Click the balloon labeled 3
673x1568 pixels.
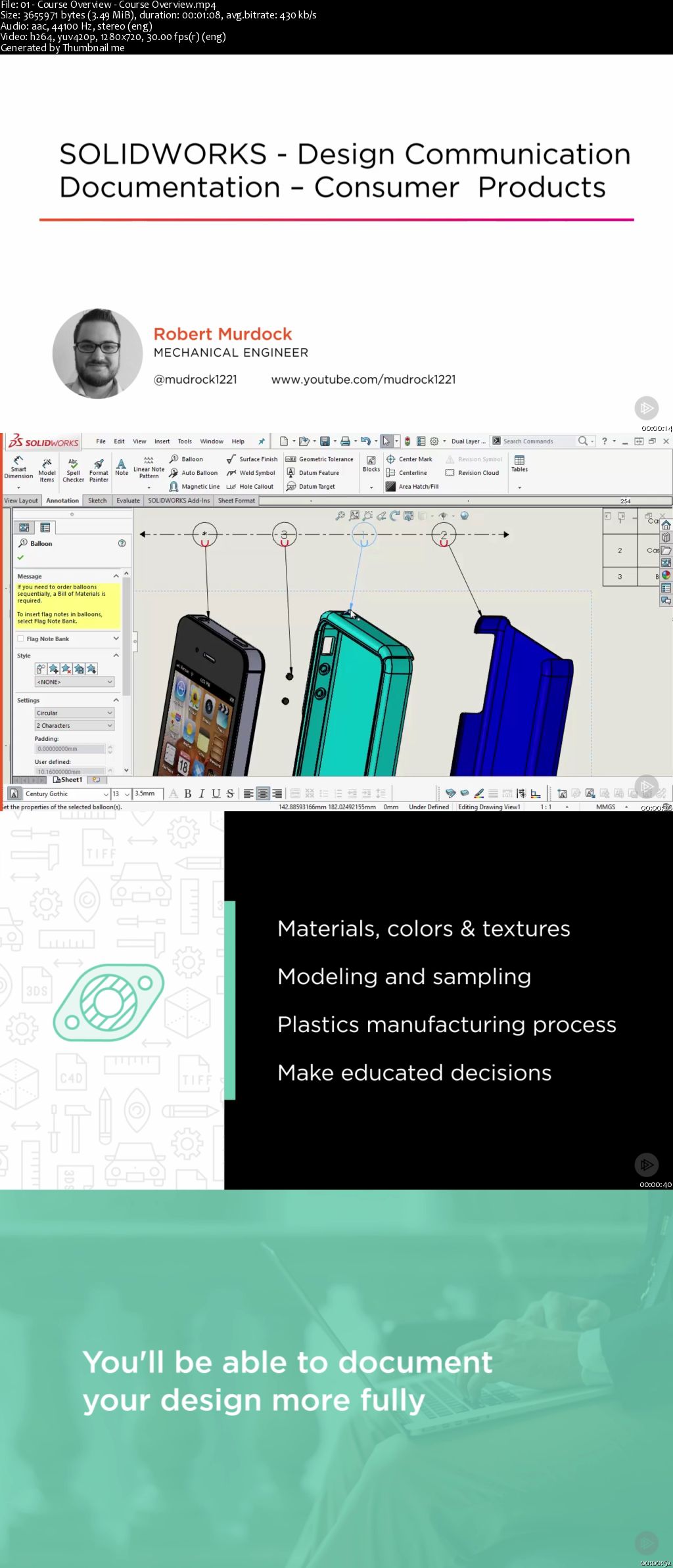(285, 535)
